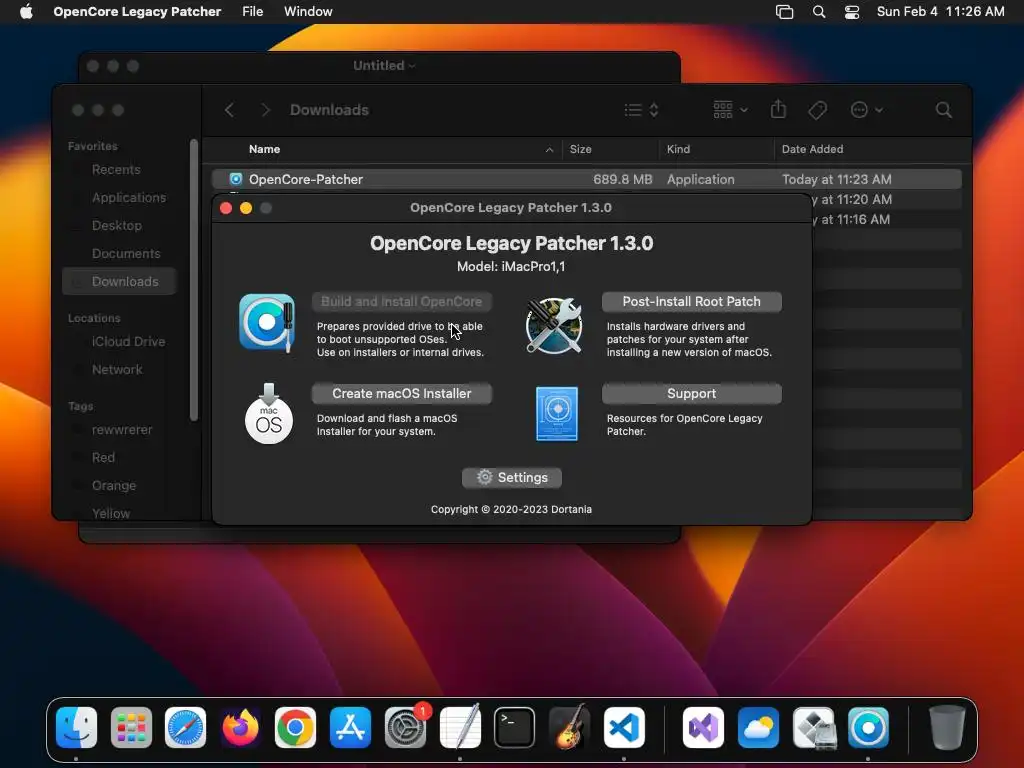Select OpenCore-Patcher file in Downloads
This screenshot has height=768, width=1024.
586,180
